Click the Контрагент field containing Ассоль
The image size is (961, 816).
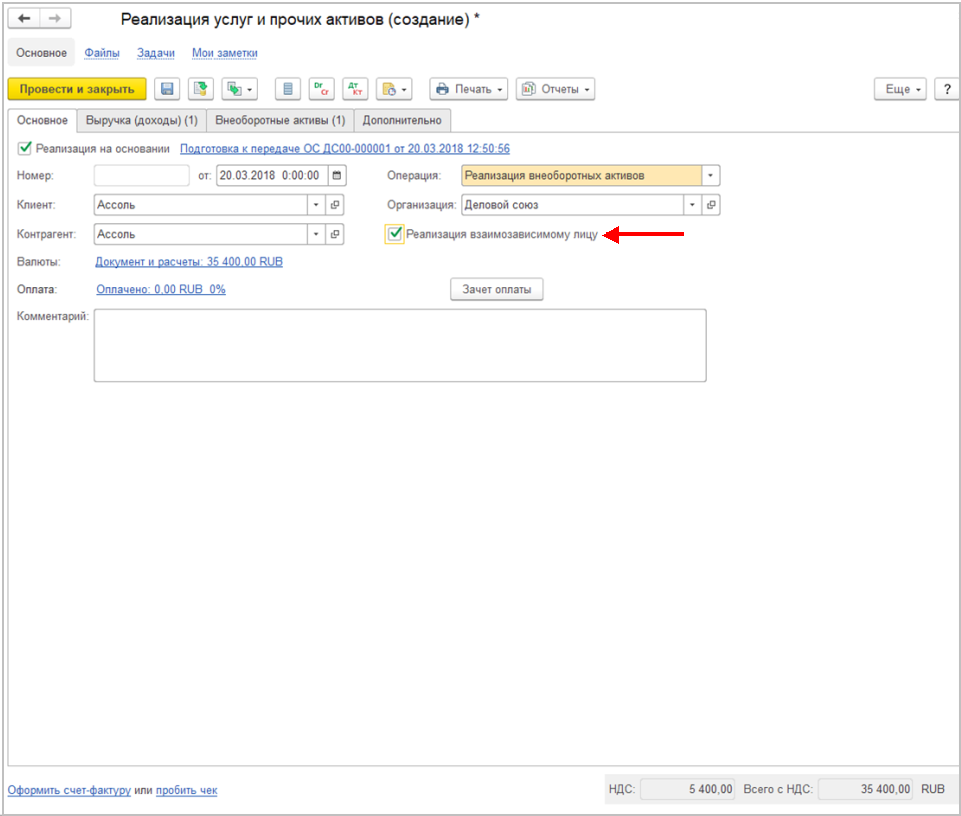click(x=200, y=234)
